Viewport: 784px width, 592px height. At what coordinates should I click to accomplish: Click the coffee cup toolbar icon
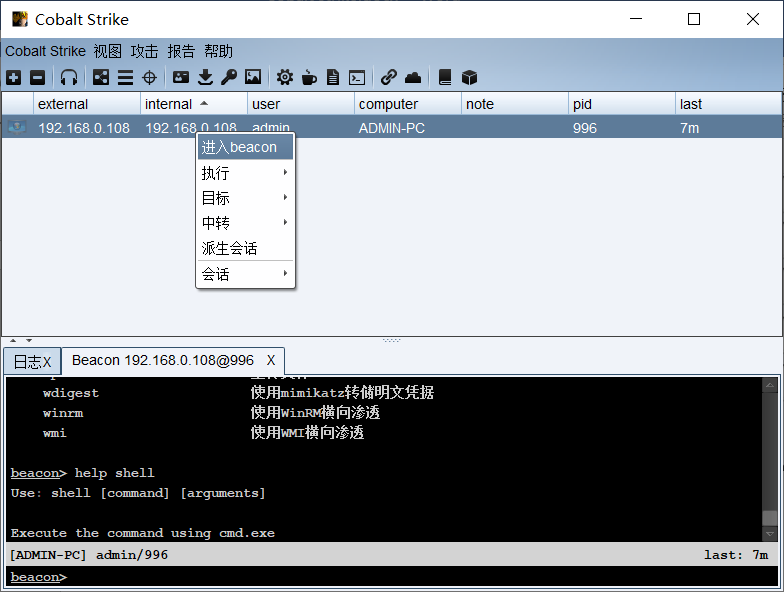309,77
